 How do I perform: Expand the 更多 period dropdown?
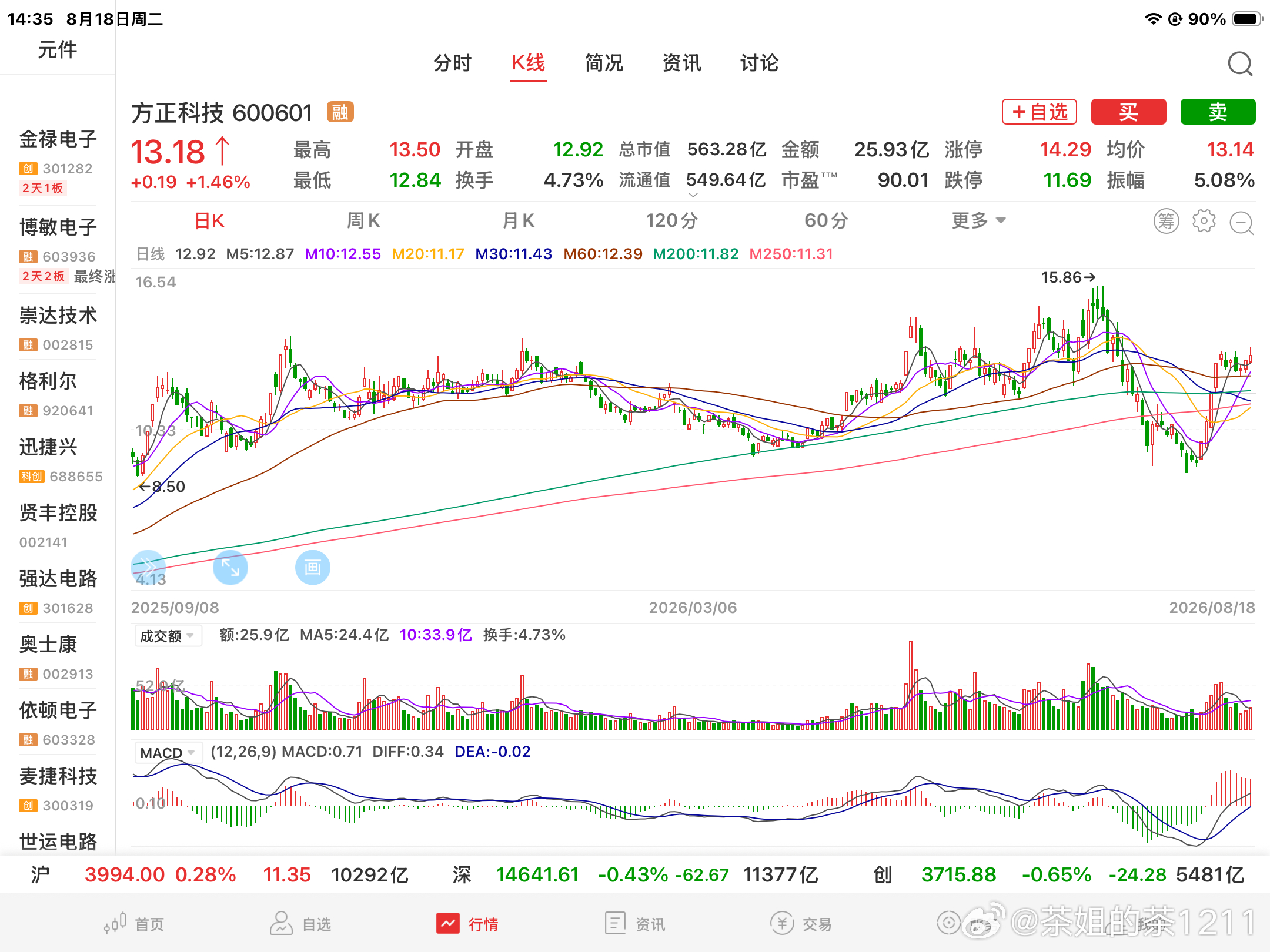[979, 221]
